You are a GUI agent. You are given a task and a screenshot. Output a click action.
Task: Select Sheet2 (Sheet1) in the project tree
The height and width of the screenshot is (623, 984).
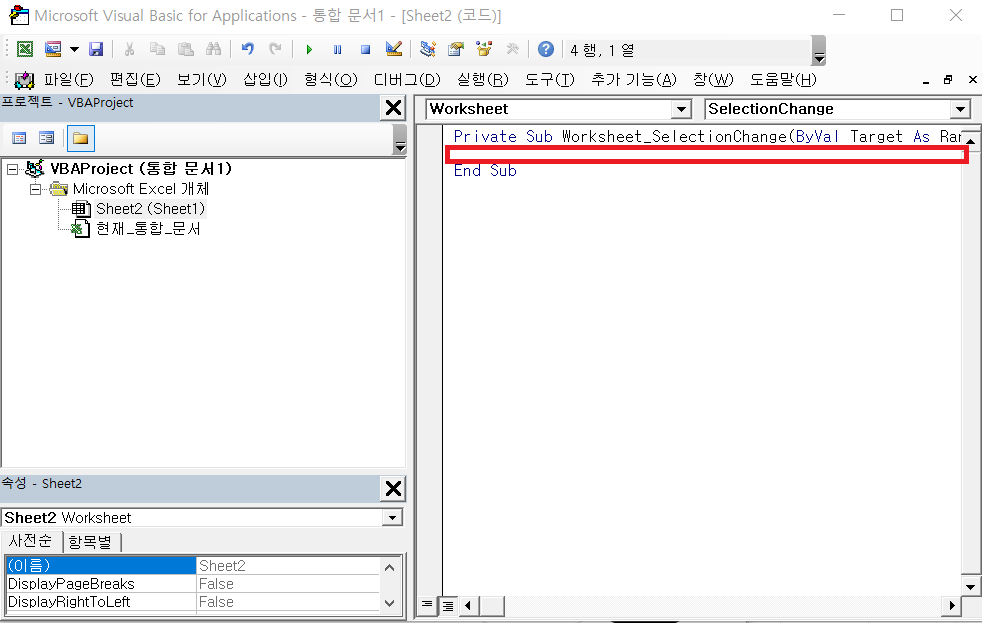tap(150, 209)
